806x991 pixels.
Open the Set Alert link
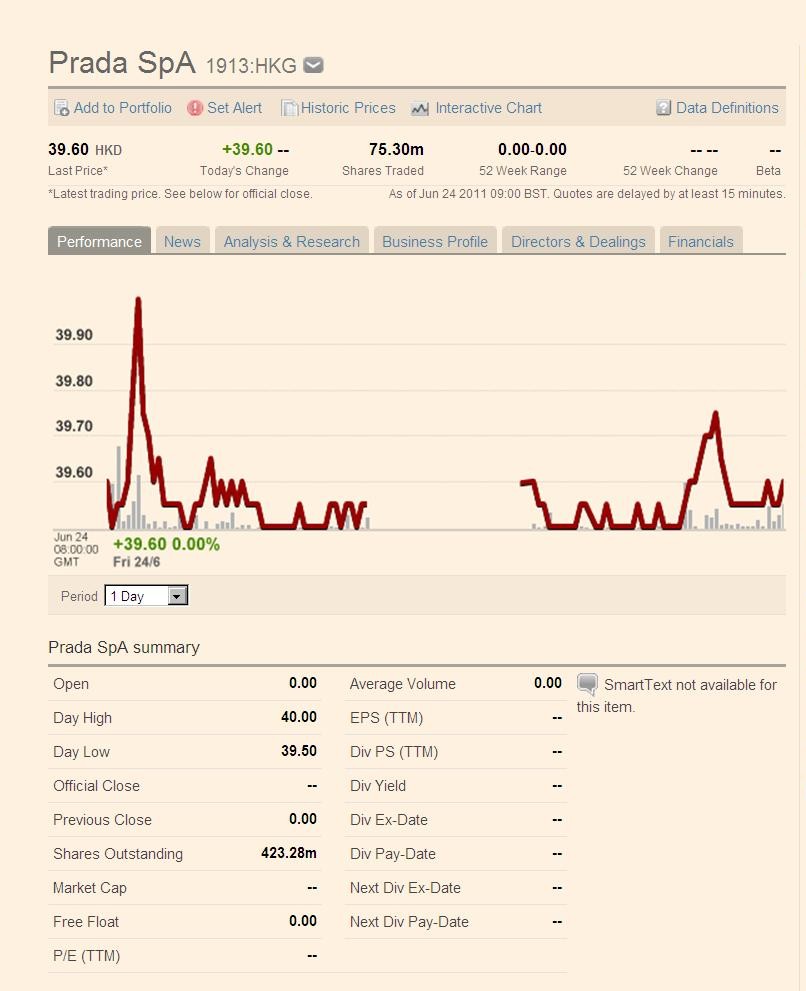click(x=235, y=108)
